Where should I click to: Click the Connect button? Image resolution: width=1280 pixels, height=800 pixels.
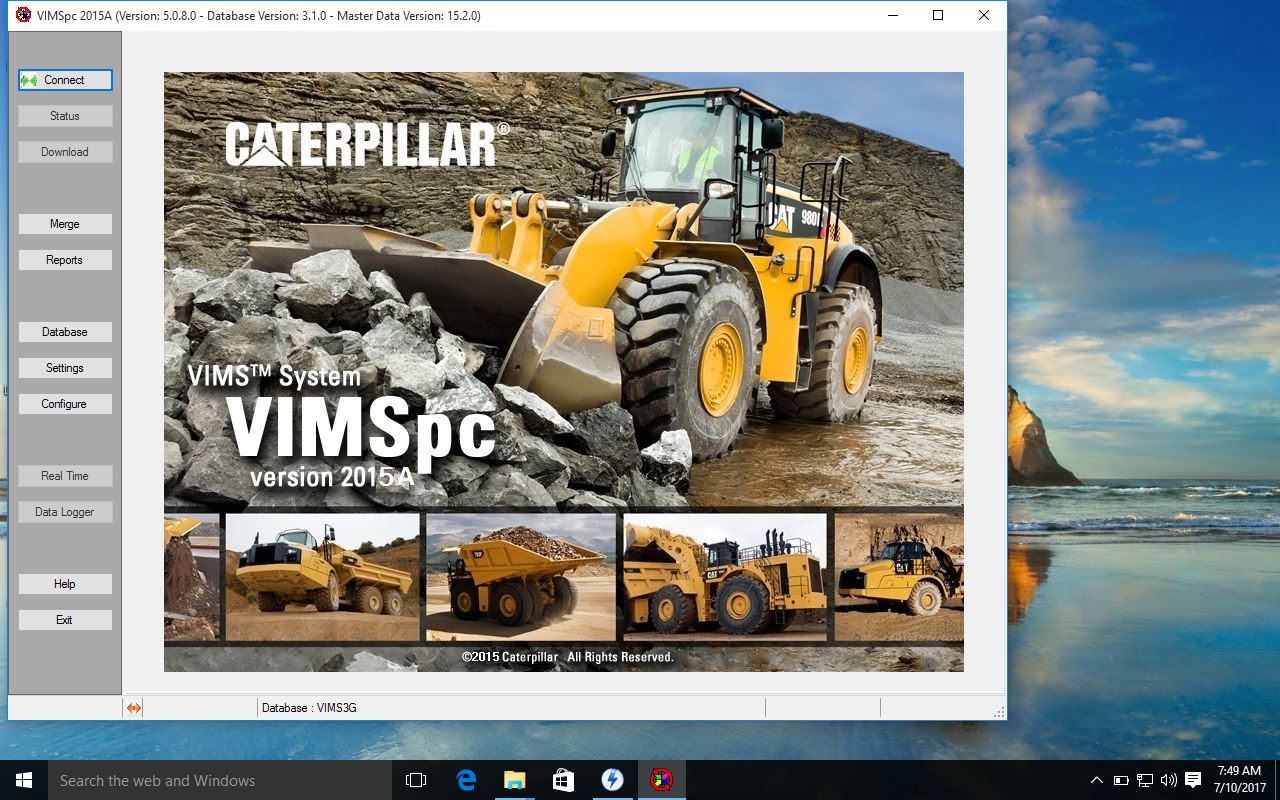coord(65,80)
